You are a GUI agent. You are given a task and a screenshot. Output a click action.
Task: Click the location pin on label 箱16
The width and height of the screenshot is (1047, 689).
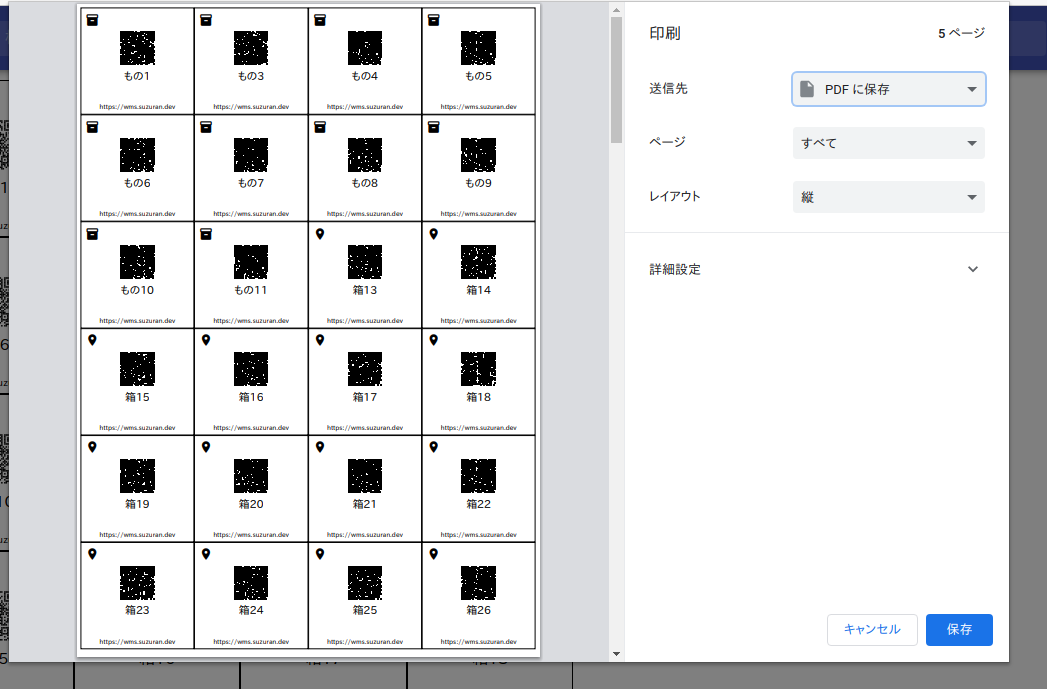[x=206, y=340]
